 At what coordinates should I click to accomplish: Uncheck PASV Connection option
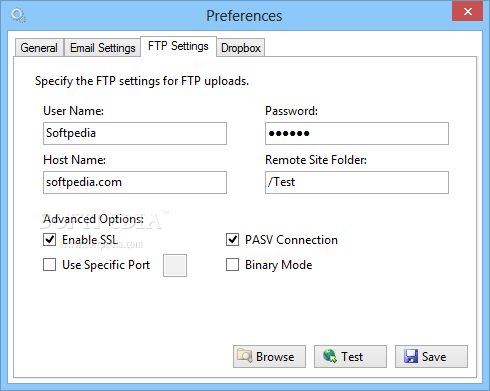pos(232,240)
